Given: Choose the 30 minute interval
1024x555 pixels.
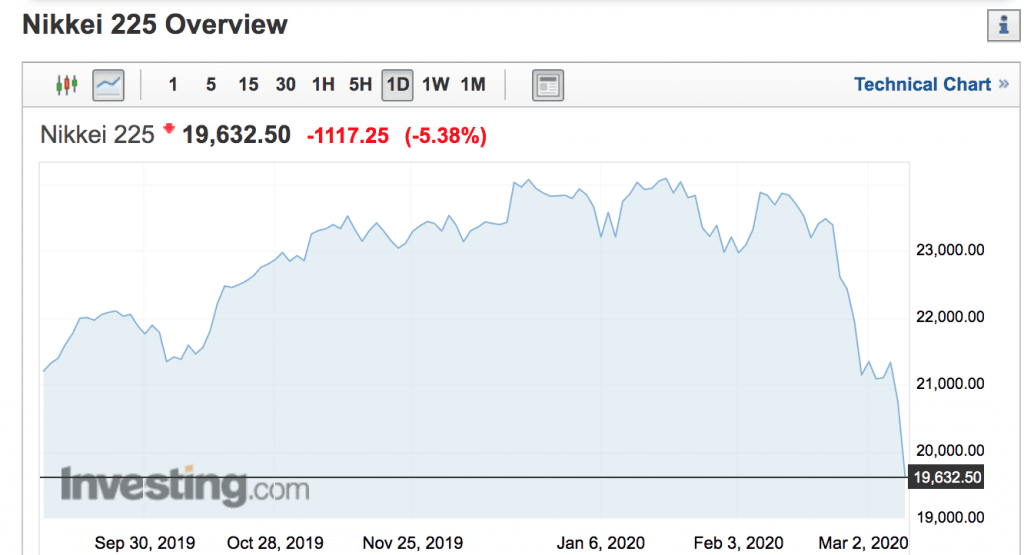Looking at the screenshot, I should [x=285, y=85].
